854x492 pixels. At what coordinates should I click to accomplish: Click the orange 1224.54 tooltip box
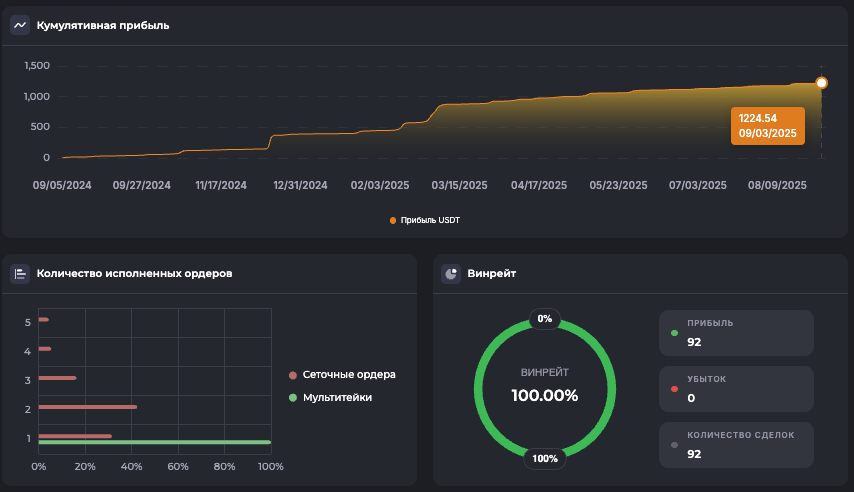(767, 126)
